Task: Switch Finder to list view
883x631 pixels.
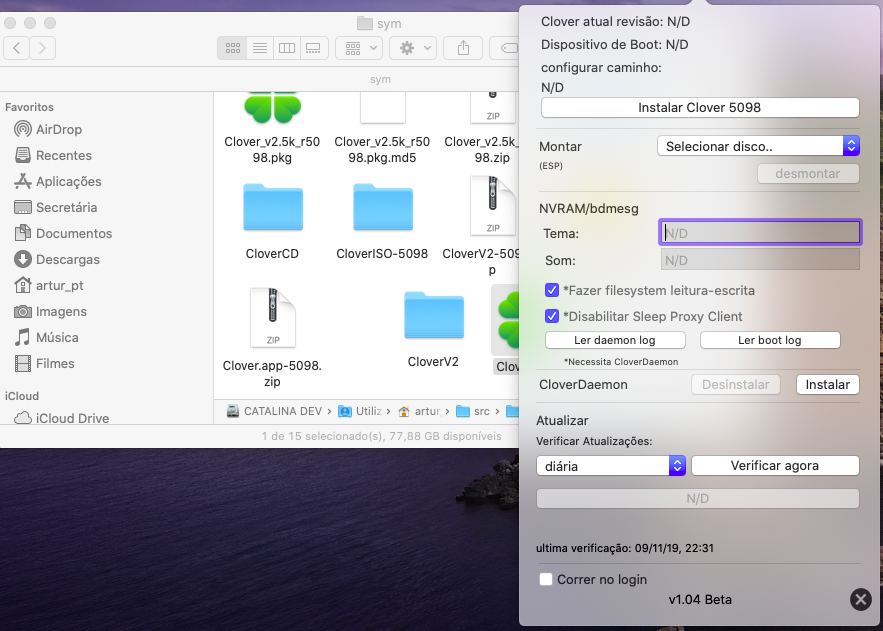Action: pos(260,48)
